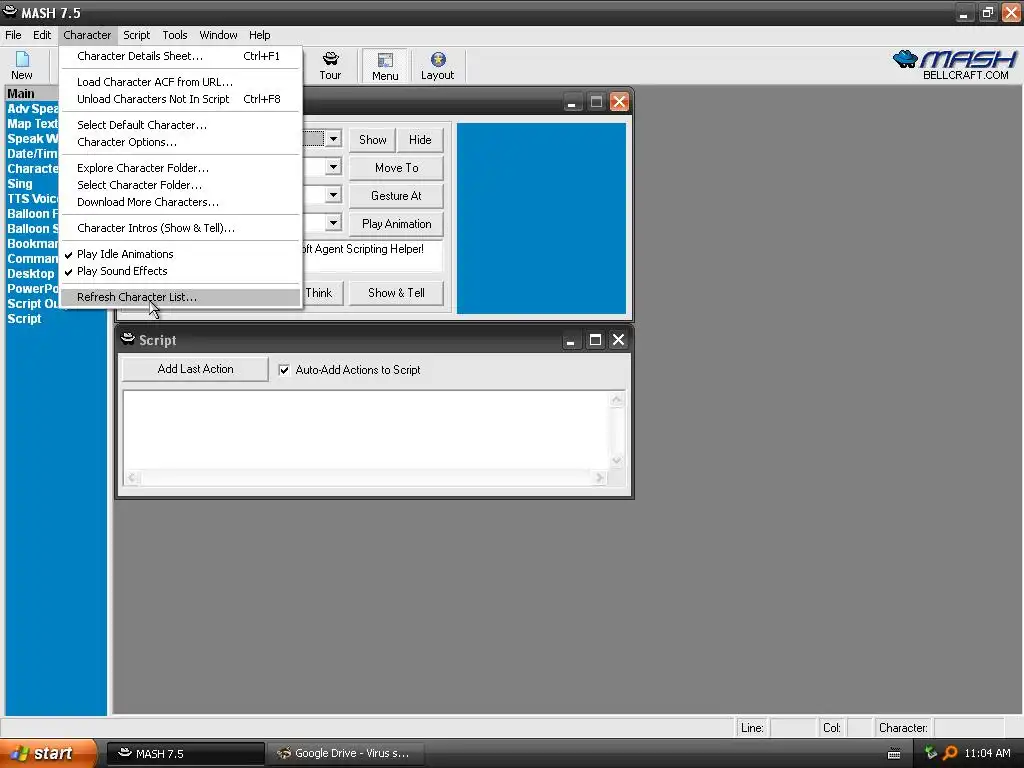The height and width of the screenshot is (768, 1024).
Task: Click the Script text area
Action: pos(366,430)
